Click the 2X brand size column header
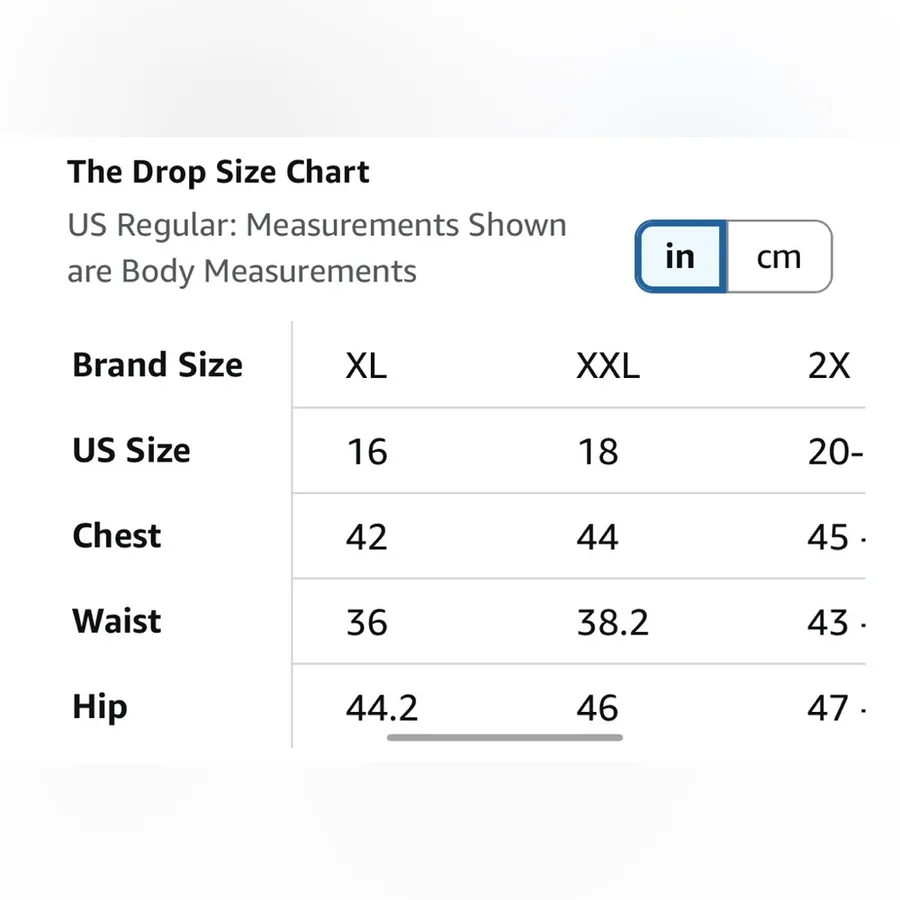Screen dimensions: 900x900 (x=829, y=365)
